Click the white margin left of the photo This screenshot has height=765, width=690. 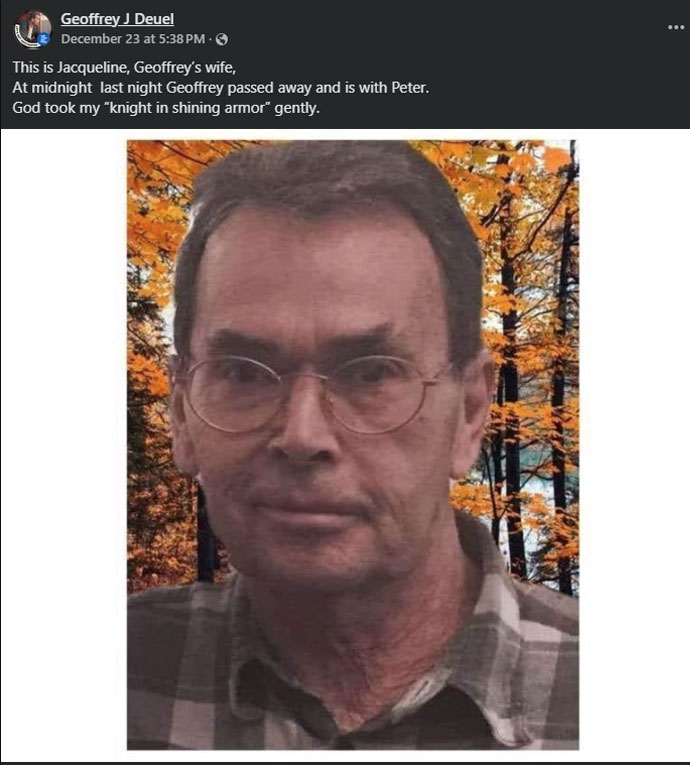click(x=63, y=445)
